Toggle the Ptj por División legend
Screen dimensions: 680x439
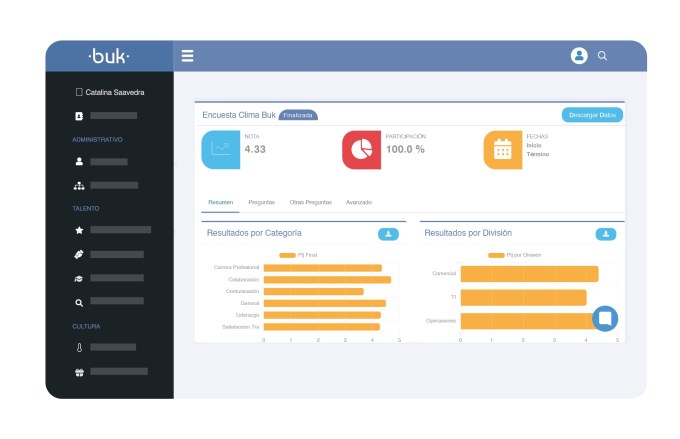click(496, 255)
